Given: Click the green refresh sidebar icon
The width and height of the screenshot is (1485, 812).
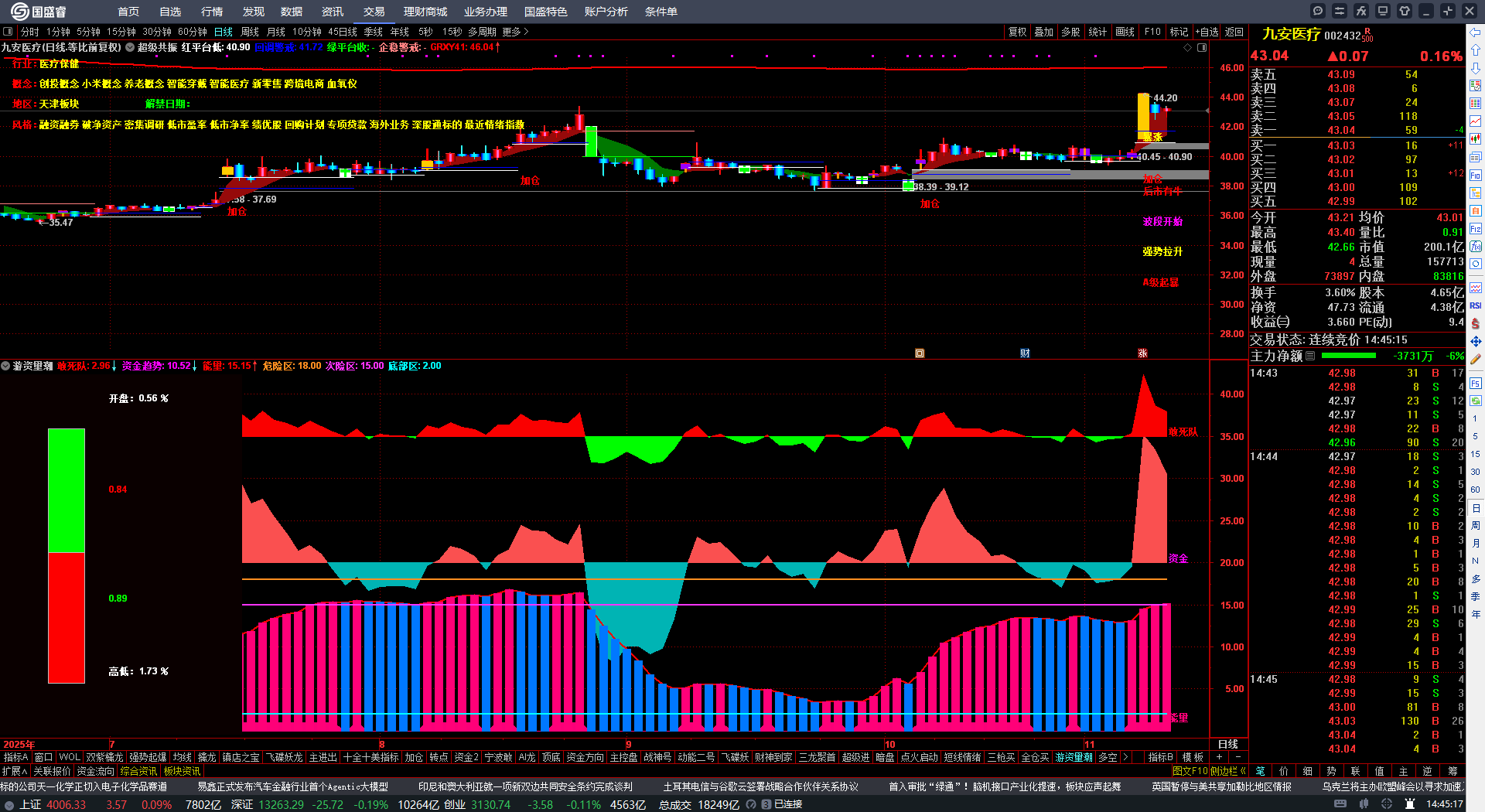Looking at the screenshot, I should (x=1476, y=401).
